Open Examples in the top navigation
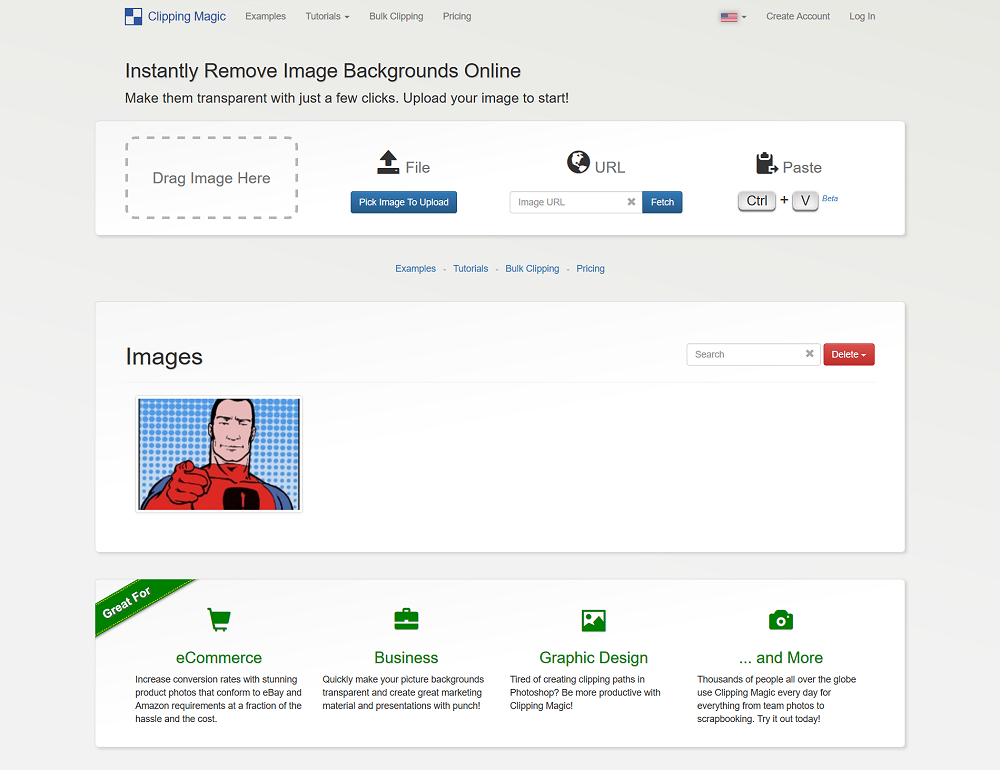 (265, 17)
